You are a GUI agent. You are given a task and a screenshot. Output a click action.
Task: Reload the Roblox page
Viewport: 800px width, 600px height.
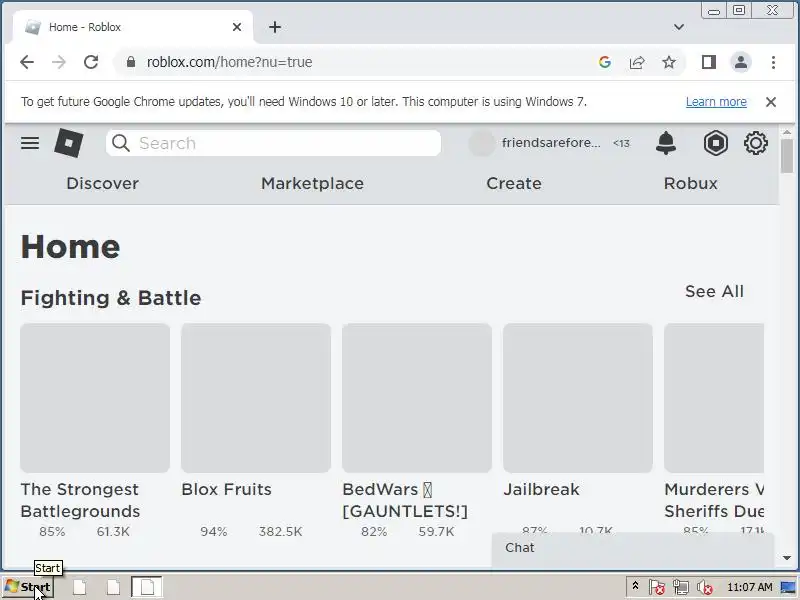91,62
